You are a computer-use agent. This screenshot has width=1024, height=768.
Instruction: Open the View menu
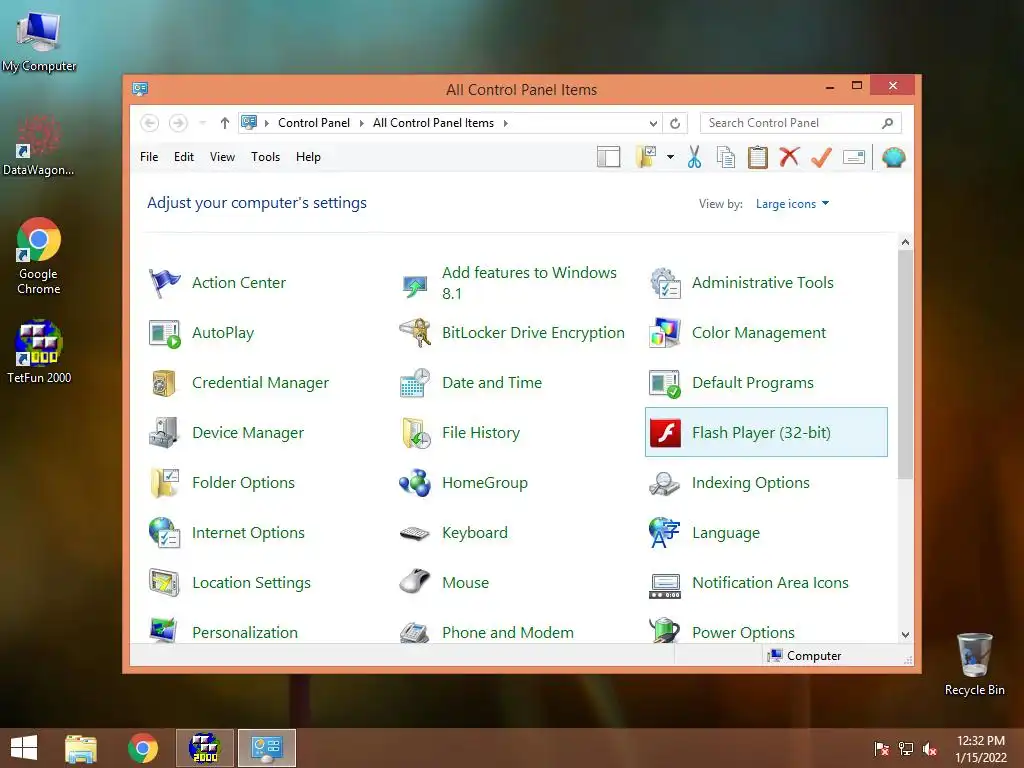point(222,157)
